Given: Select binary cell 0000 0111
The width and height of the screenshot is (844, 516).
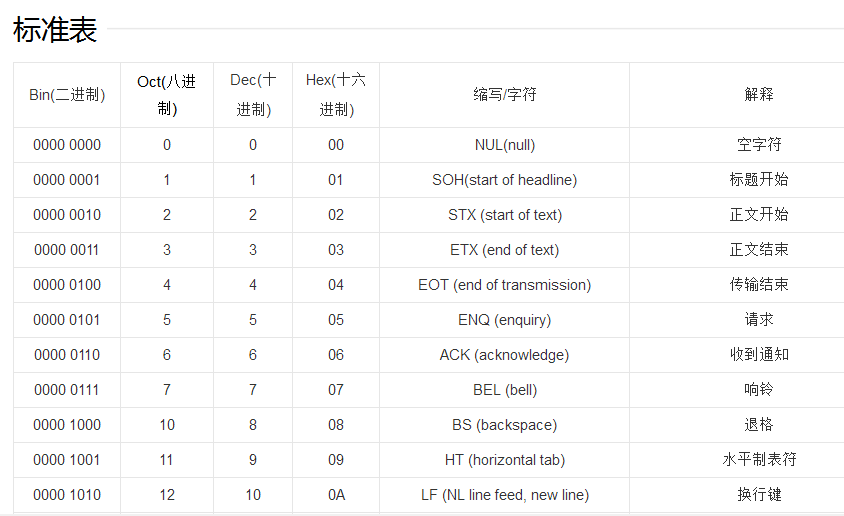Looking at the screenshot, I should (x=67, y=390).
